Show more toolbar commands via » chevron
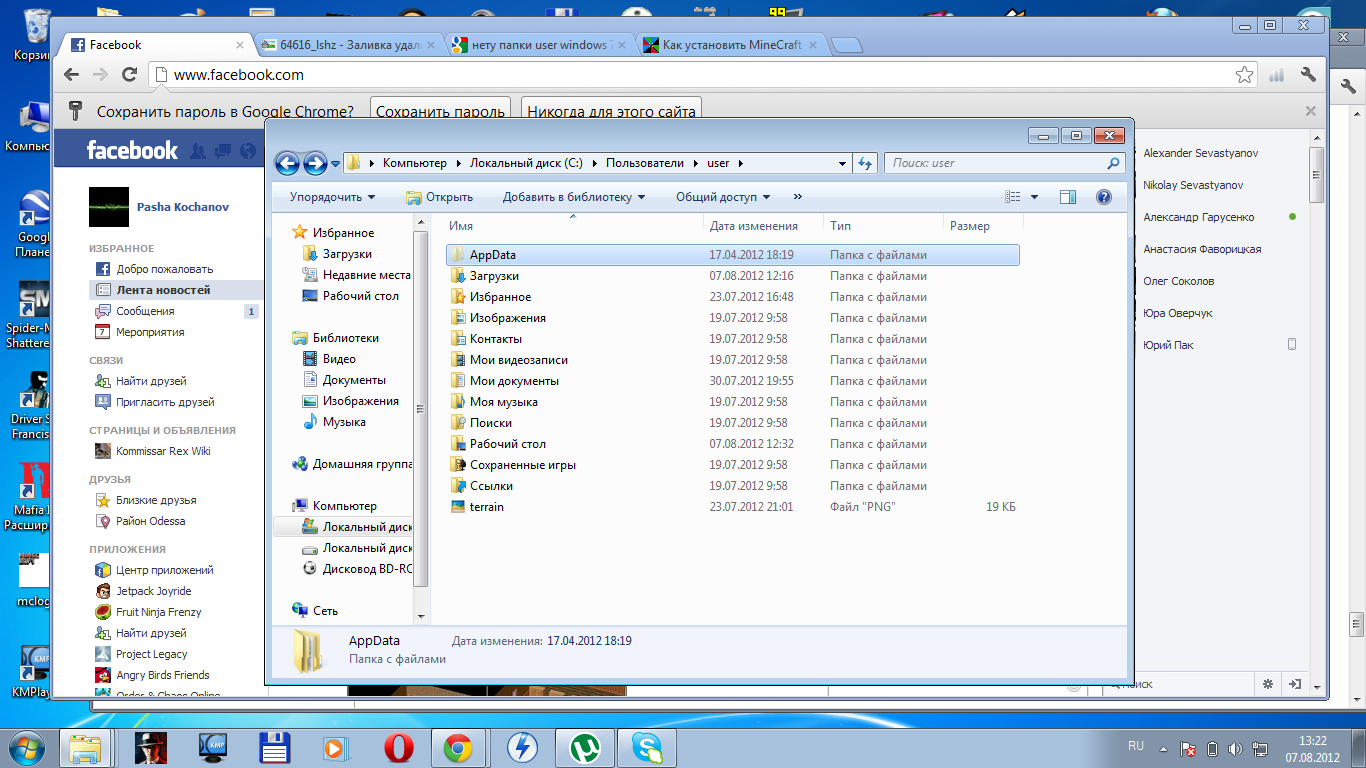Image resolution: width=1366 pixels, height=768 pixels. click(x=797, y=197)
